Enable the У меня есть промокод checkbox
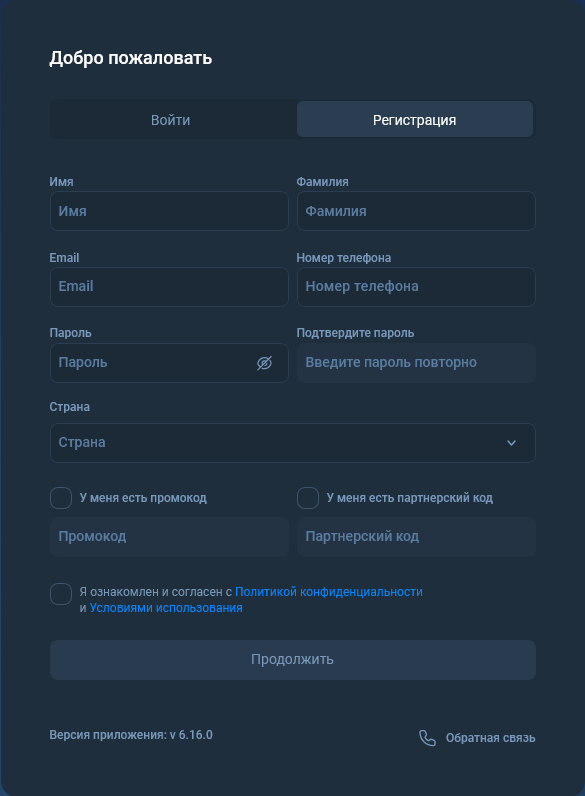This screenshot has height=796, width=585. pyautogui.click(x=61, y=498)
